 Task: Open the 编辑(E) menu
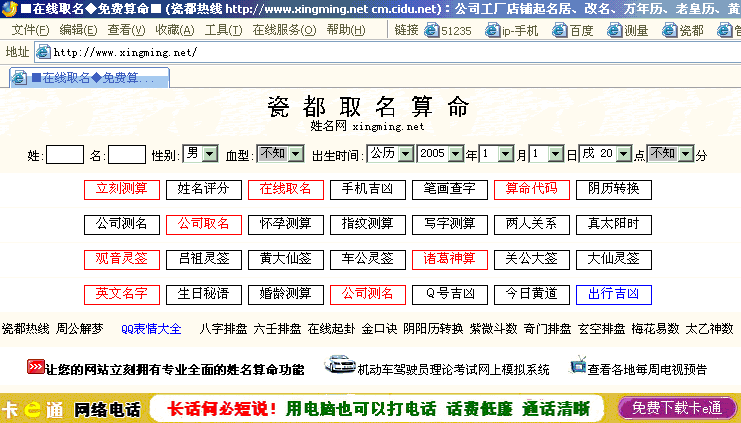pyautogui.click(x=78, y=30)
